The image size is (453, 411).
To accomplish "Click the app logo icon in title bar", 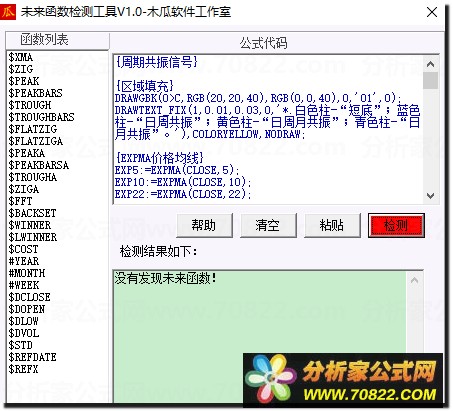I will [8, 12].
